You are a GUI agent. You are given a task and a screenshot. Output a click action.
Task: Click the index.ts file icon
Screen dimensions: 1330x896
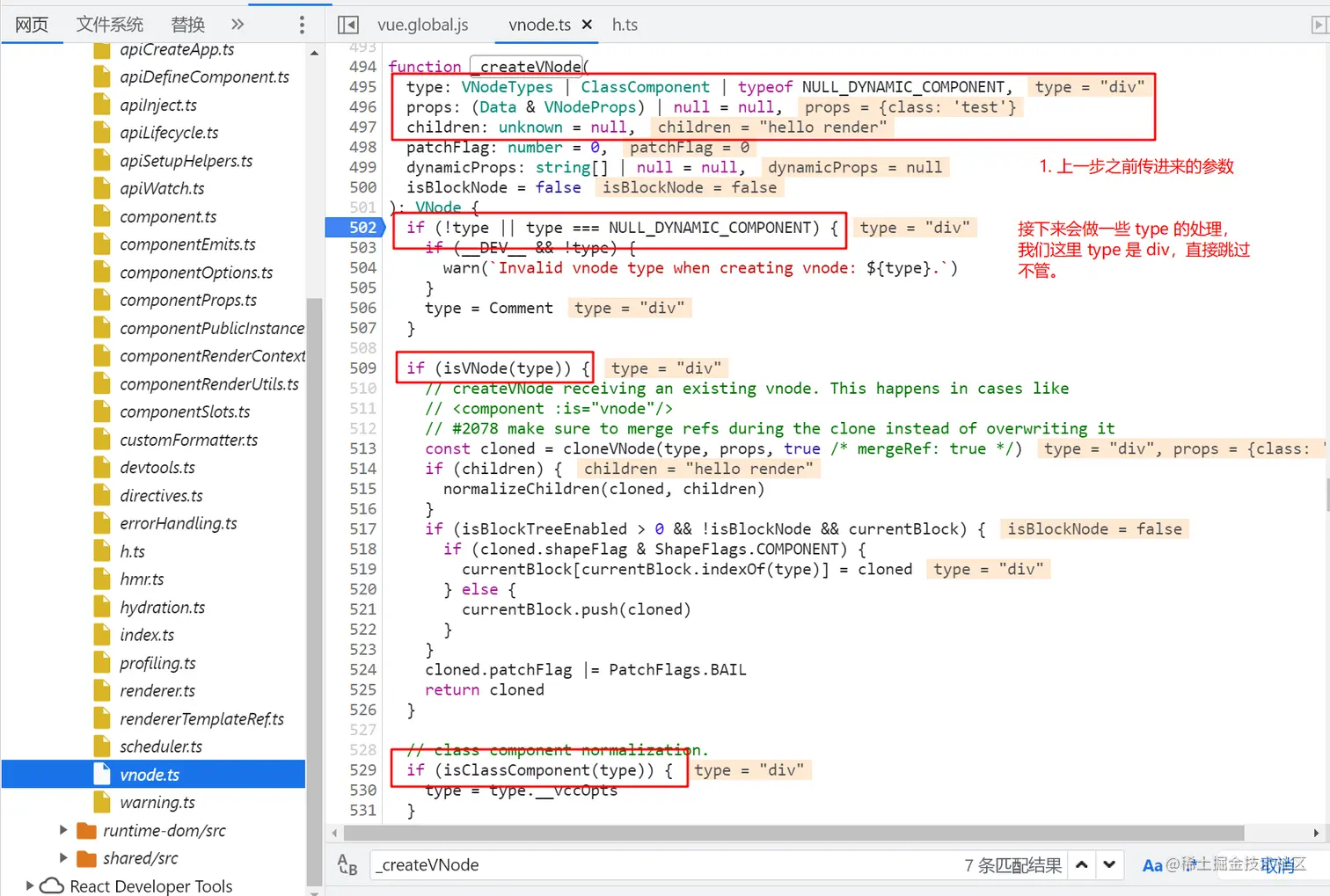pos(102,635)
